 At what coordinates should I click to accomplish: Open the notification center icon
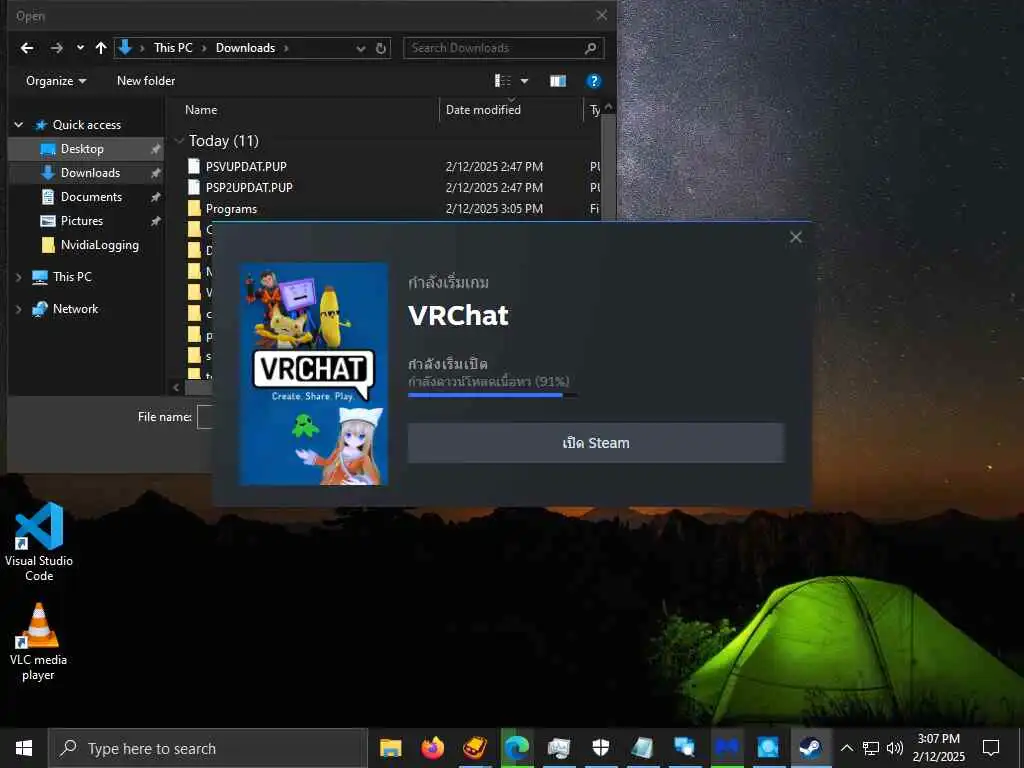pyautogui.click(x=991, y=748)
